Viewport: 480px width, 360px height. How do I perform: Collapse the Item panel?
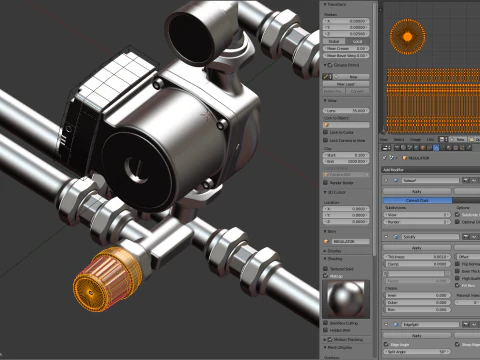pyautogui.click(x=325, y=231)
